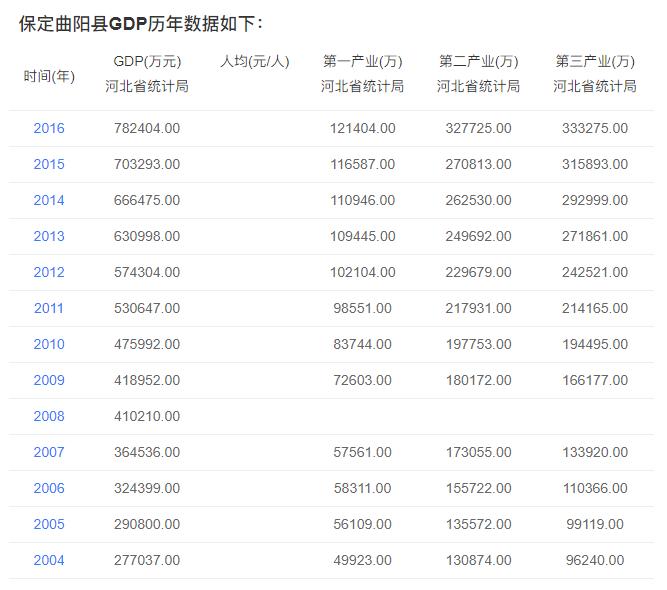Select GDP value 410210.00

click(x=147, y=416)
